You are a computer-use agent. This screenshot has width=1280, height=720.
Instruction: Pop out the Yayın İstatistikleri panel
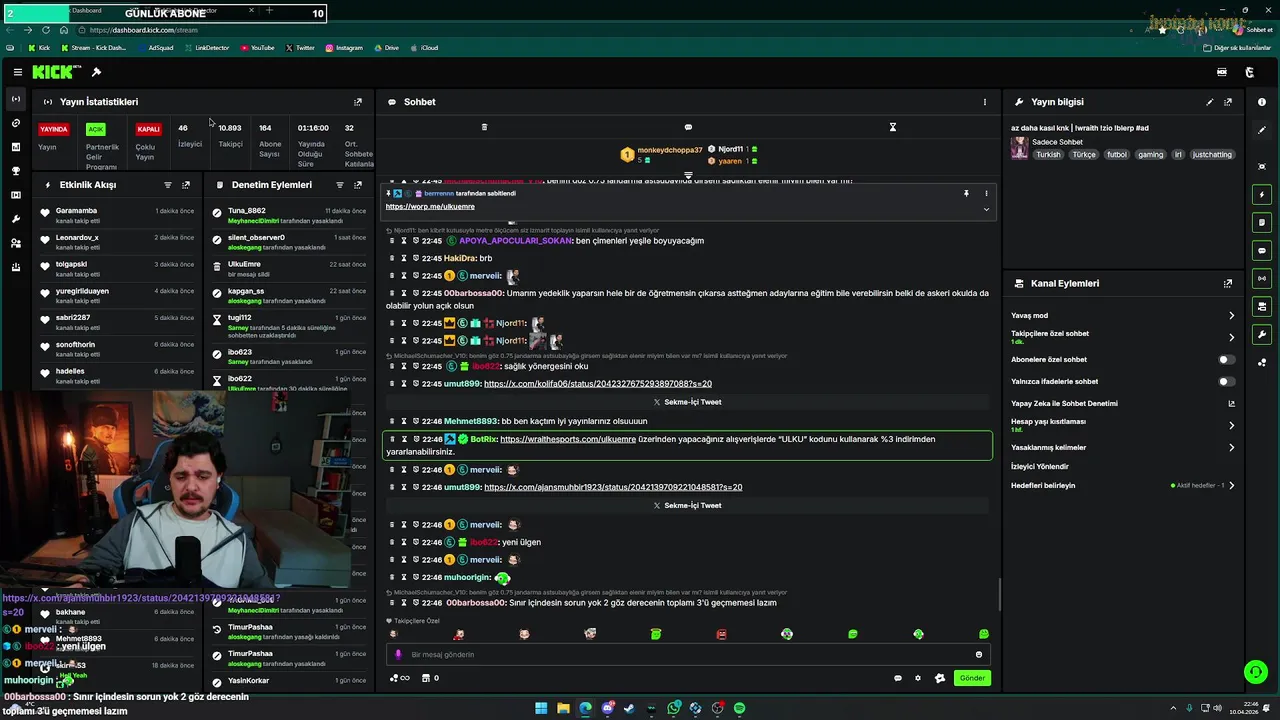(x=358, y=102)
